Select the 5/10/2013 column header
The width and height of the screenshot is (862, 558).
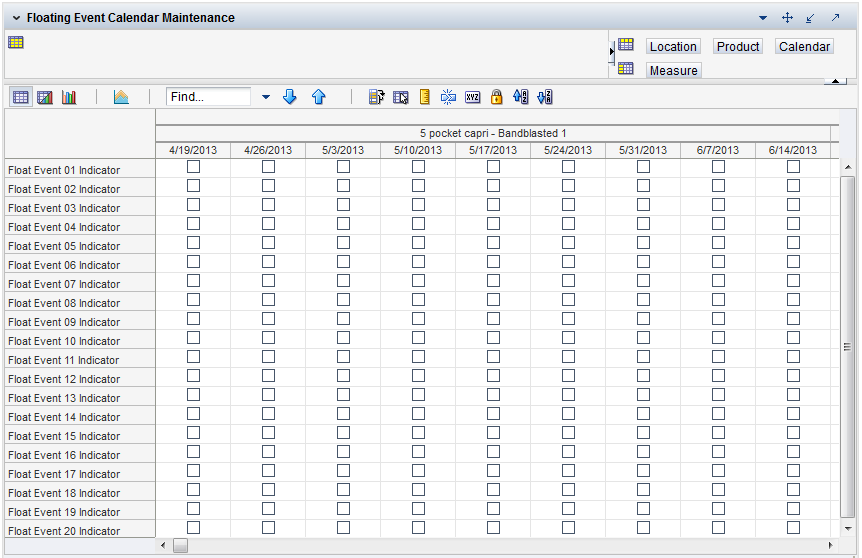(x=418, y=150)
